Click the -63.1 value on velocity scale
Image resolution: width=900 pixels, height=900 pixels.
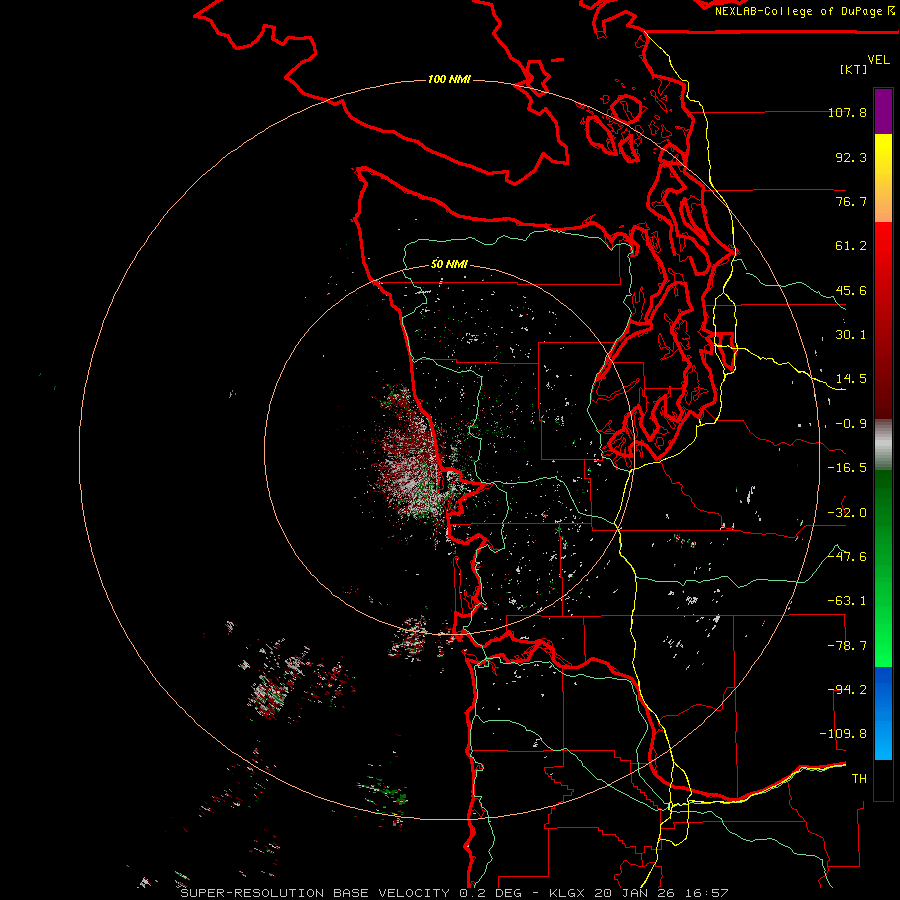(x=847, y=601)
